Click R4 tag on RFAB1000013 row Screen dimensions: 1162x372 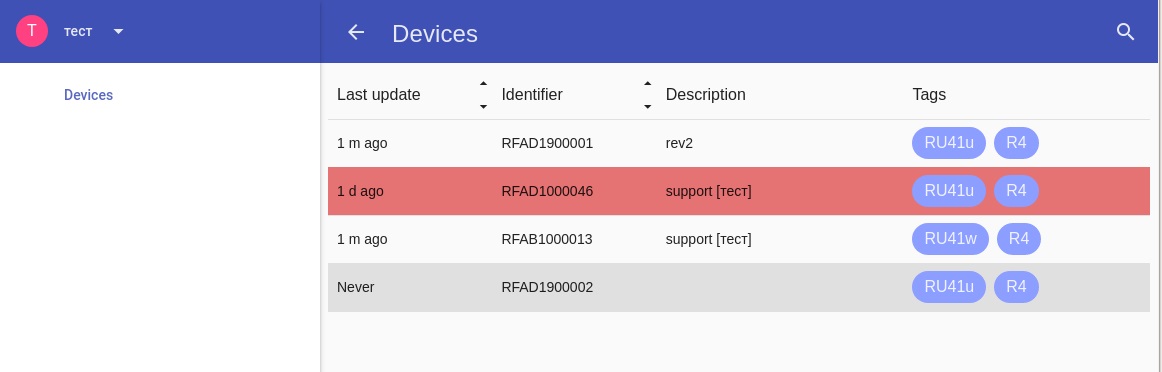click(1019, 239)
